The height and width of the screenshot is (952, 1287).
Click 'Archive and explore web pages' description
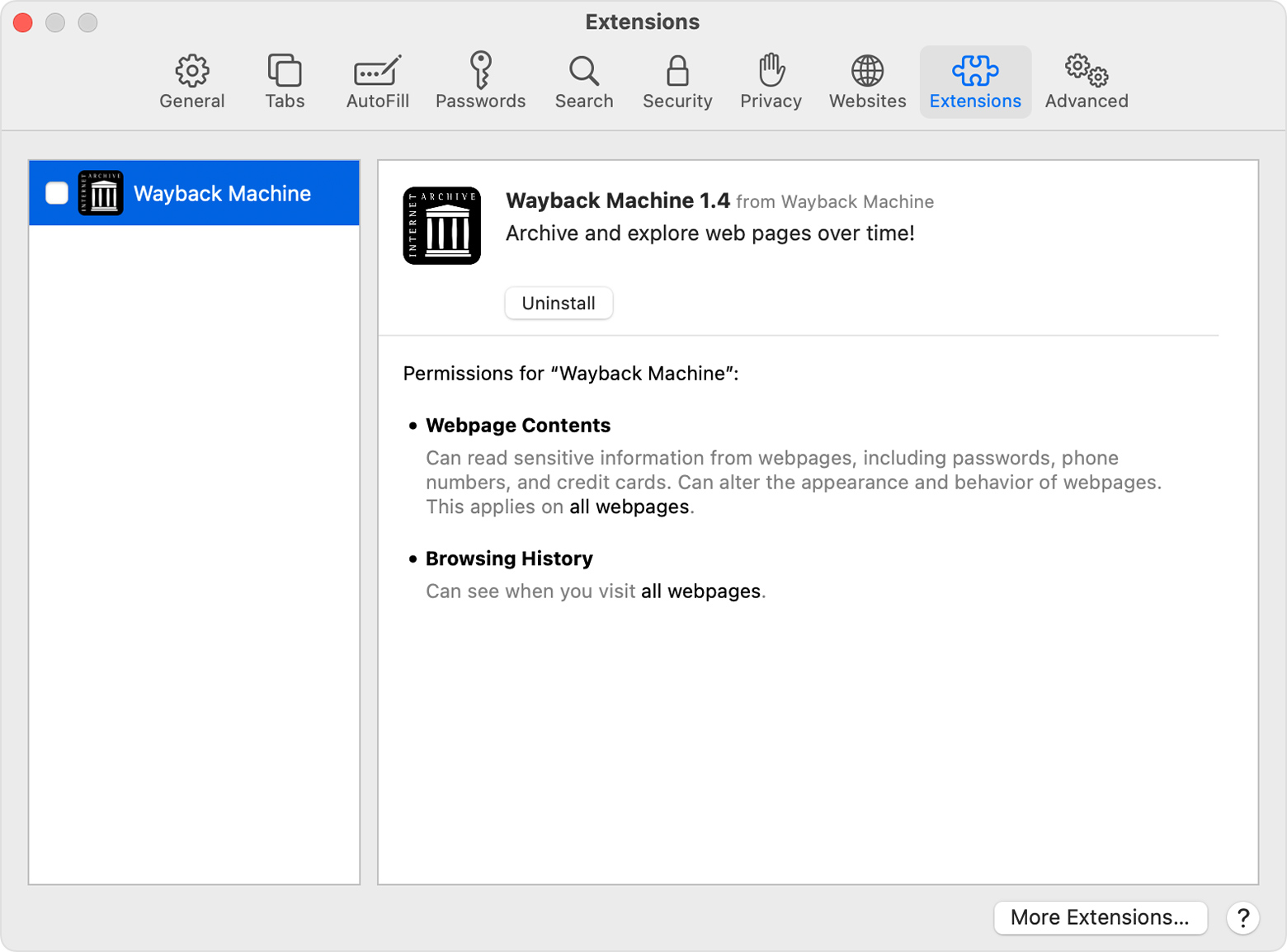coord(709,233)
